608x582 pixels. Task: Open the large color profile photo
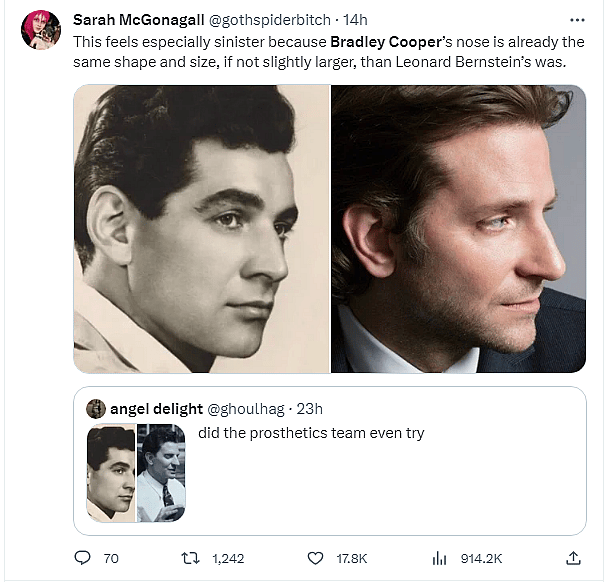[458, 229]
